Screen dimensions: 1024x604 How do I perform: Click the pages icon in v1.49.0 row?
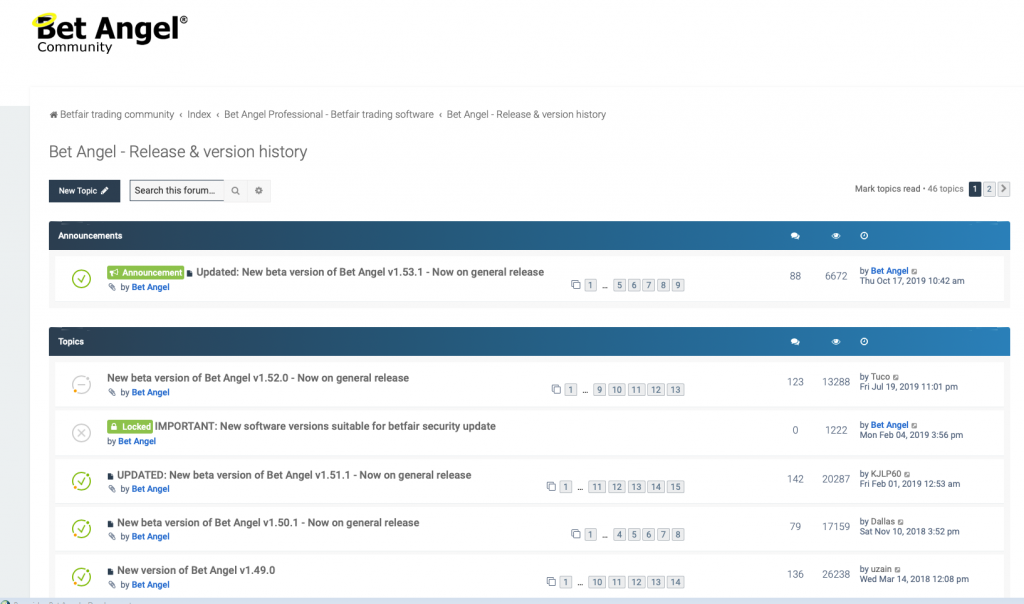pyautogui.click(x=551, y=582)
